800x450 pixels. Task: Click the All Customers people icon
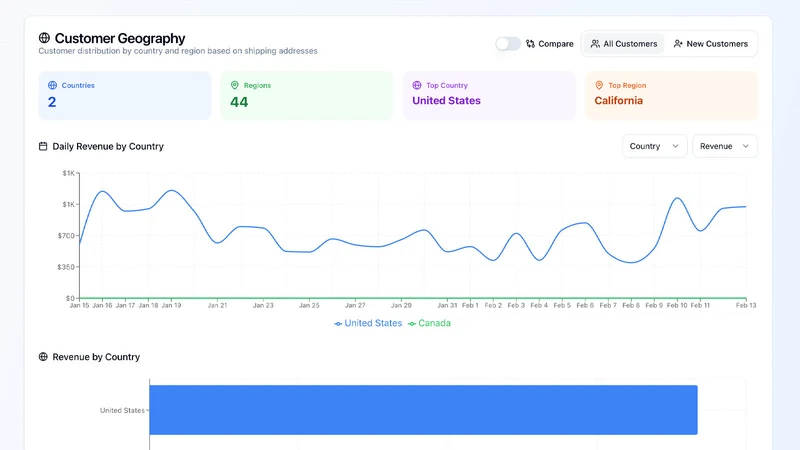(x=595, y=44)
